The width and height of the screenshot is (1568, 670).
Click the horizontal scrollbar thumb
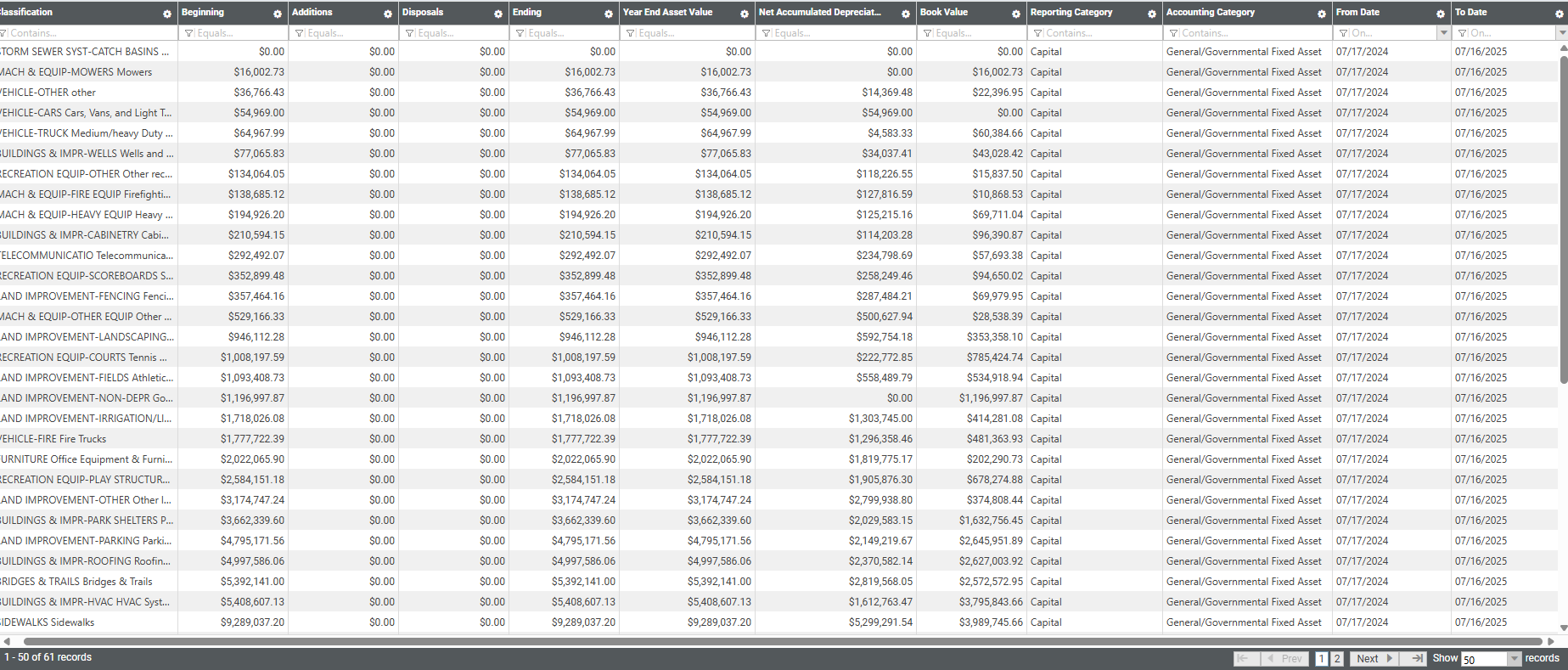(783, 641)
